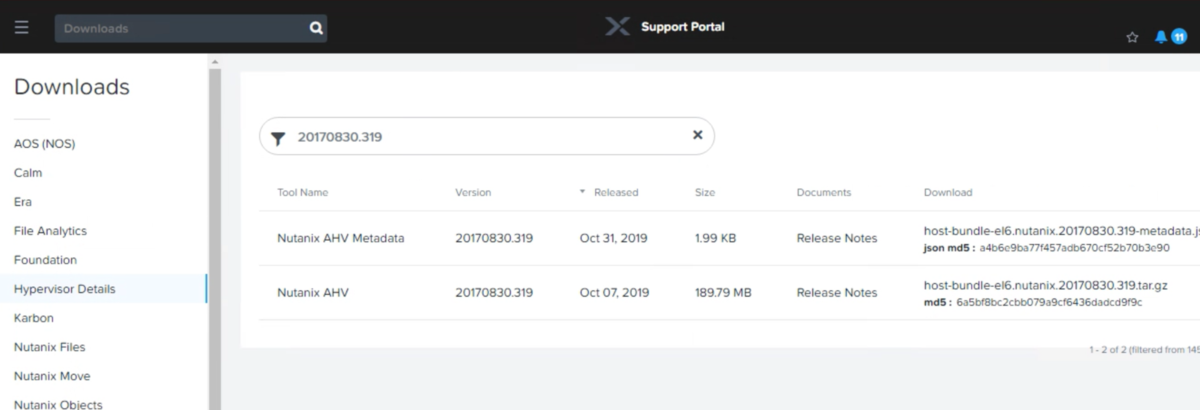
Task: Click Oct 31, 2019 release date
Action: coord(614,239)
